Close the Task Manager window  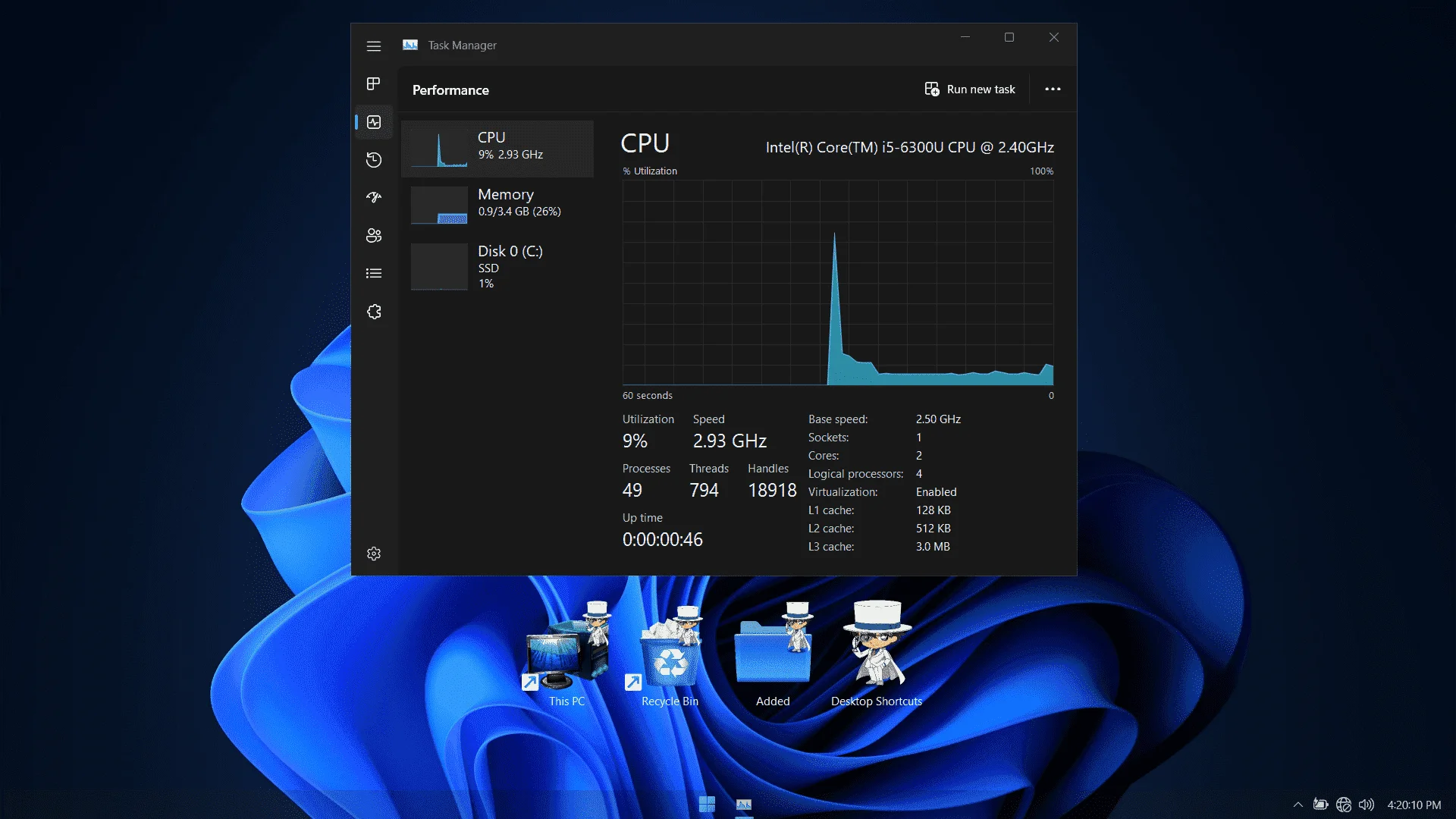pos(1054,37)
